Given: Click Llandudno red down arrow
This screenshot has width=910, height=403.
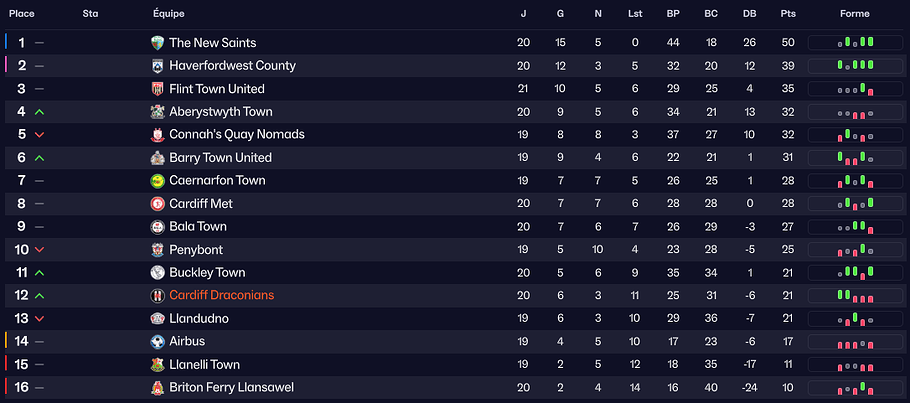Looking at the screenshot, I should 39,319.
